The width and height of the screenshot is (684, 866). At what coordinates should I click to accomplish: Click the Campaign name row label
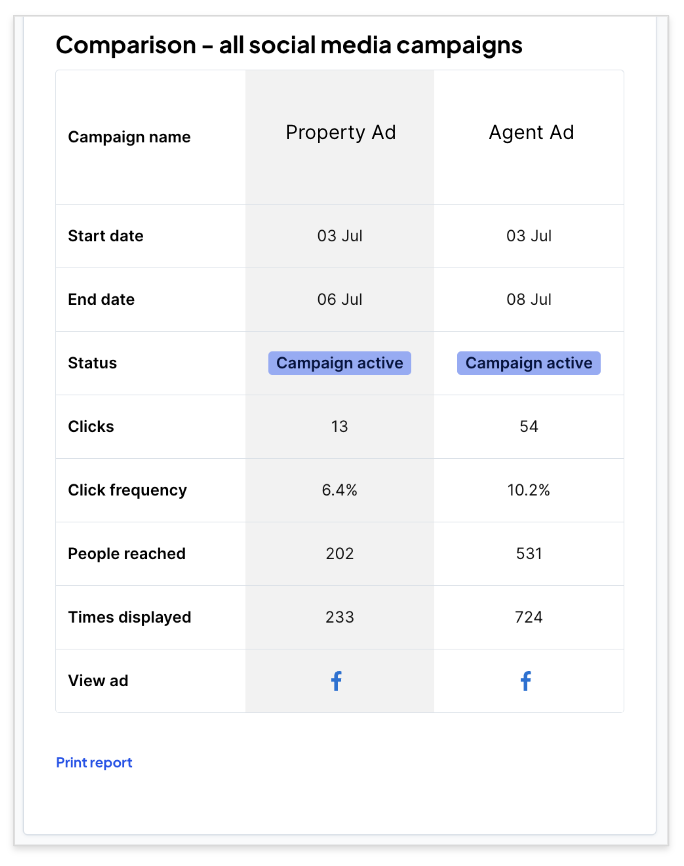(129, 138)
